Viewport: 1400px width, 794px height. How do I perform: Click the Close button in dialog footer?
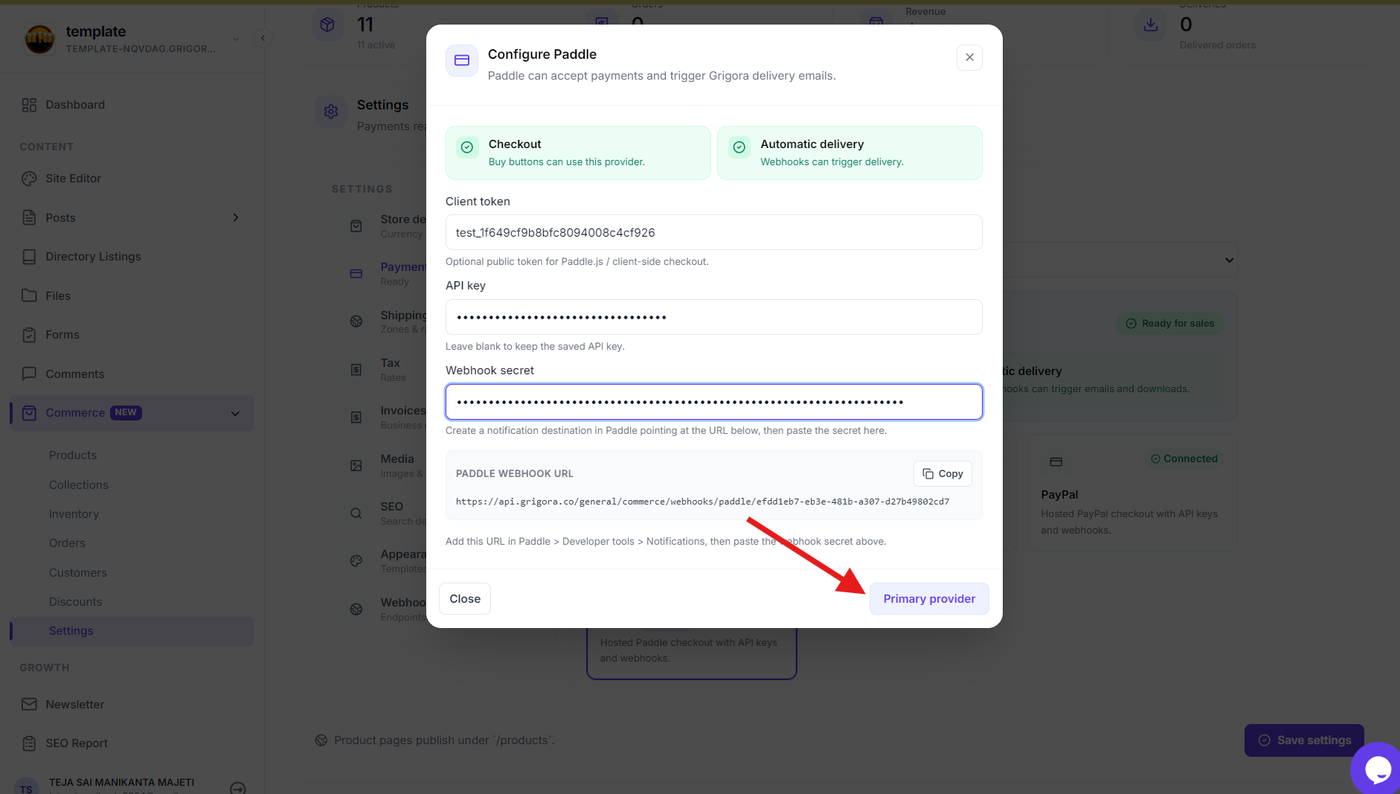click(x=465, y=599)
